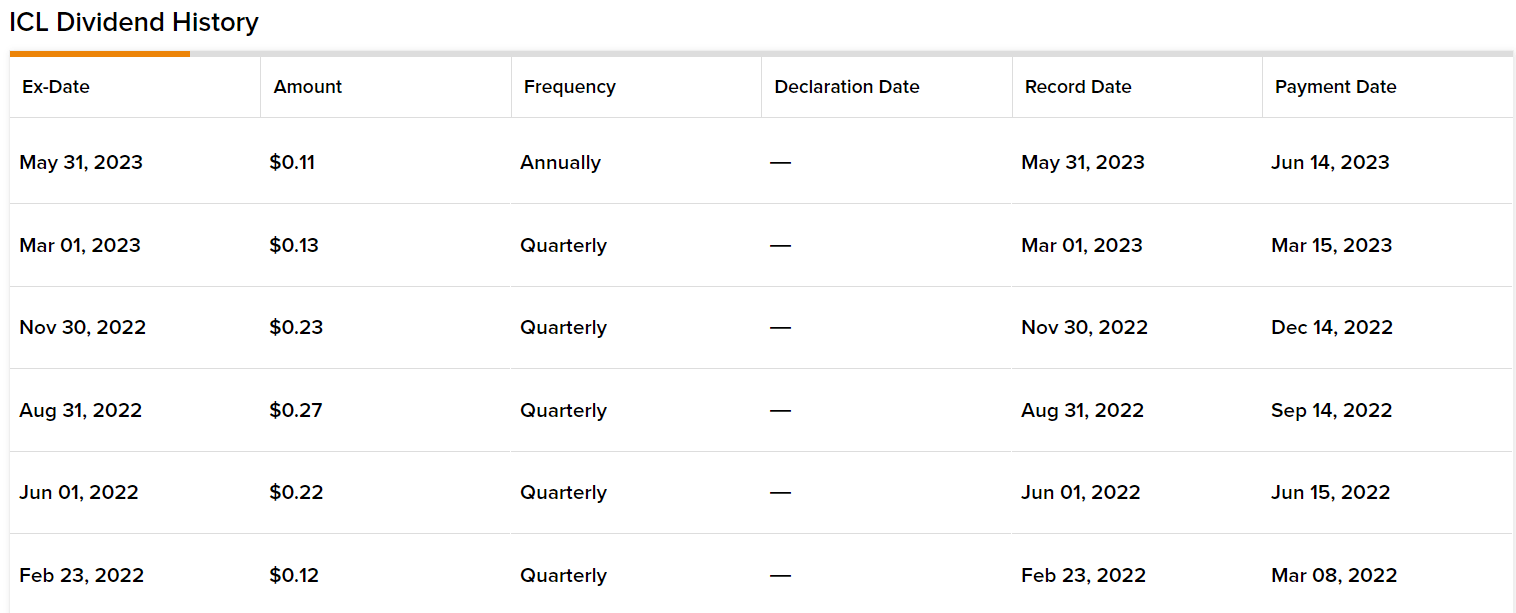
Task: Click the ICL Dividend History title
Action: click(134, 22)
